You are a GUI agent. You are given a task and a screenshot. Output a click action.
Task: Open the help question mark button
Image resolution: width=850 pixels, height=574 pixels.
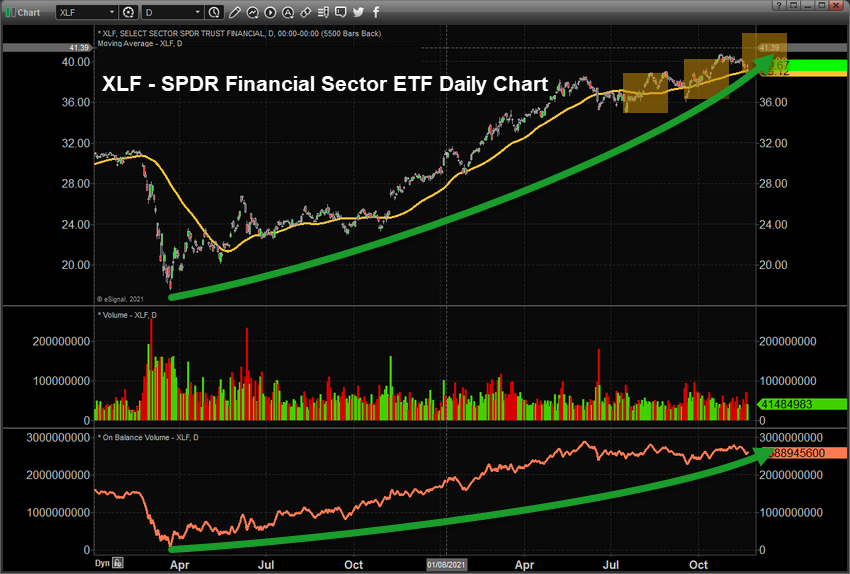pyautogui.click(x=778, y=5)
